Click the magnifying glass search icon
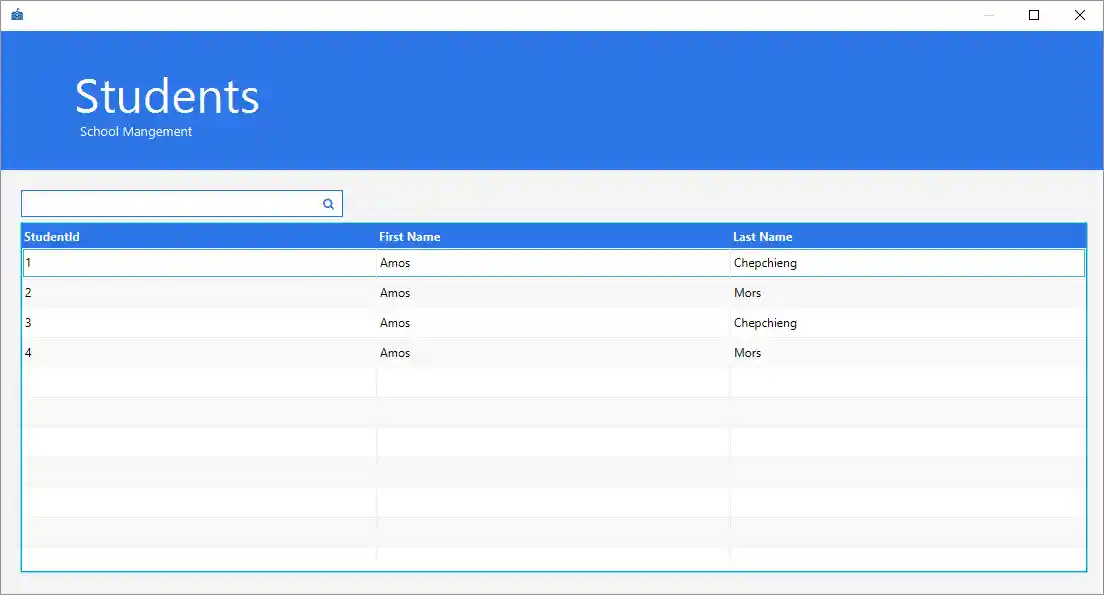The image size is (1104, 595). tap(328, 204)
